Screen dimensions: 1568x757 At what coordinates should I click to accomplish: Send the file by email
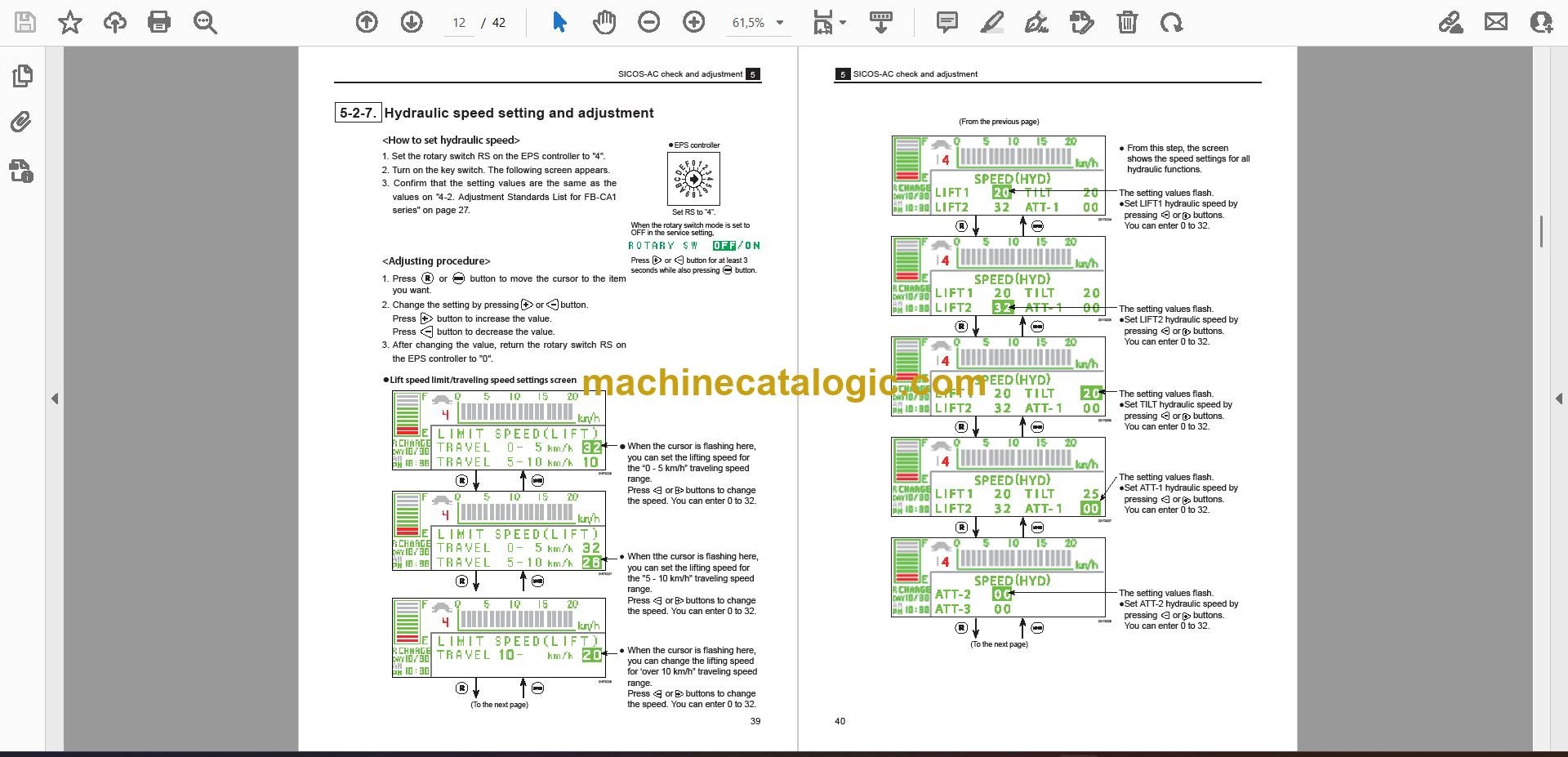pos(1496,22)
